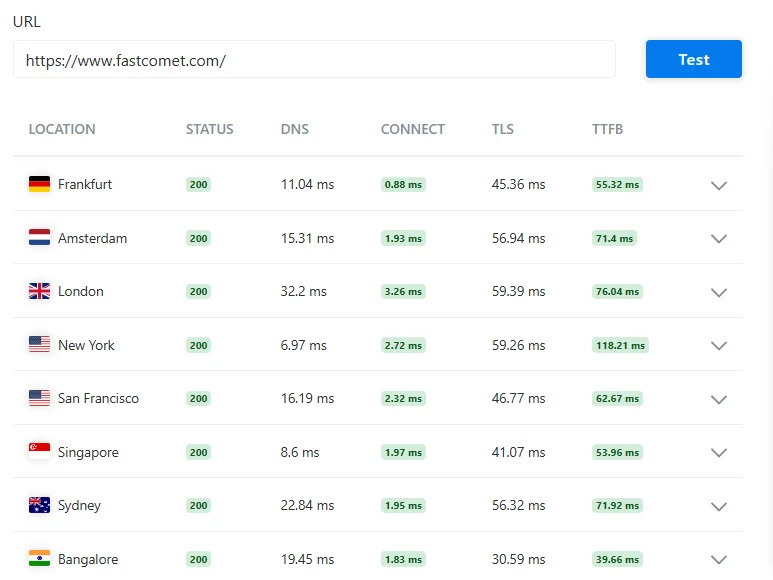Click the 118.21 ms TTFB badge
This screenshot has height=580, width=773.
(620, 345)
